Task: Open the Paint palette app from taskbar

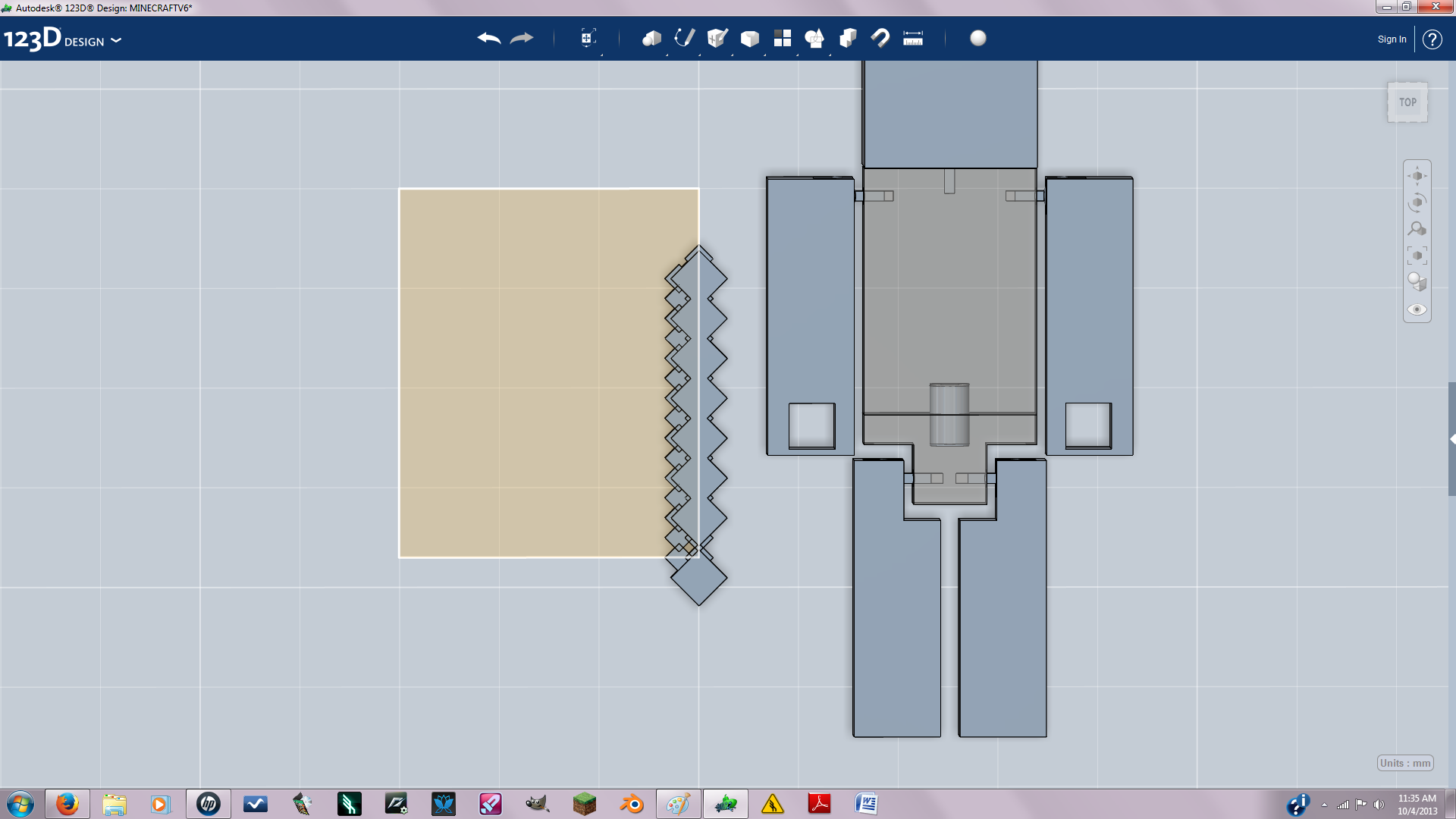Action: click(x=679, y=804)
